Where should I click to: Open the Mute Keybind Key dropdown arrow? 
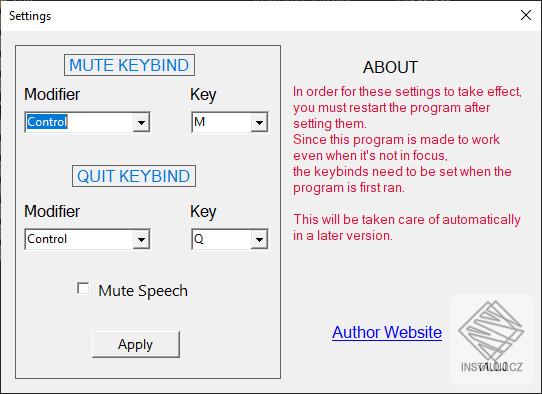[259, 122]
